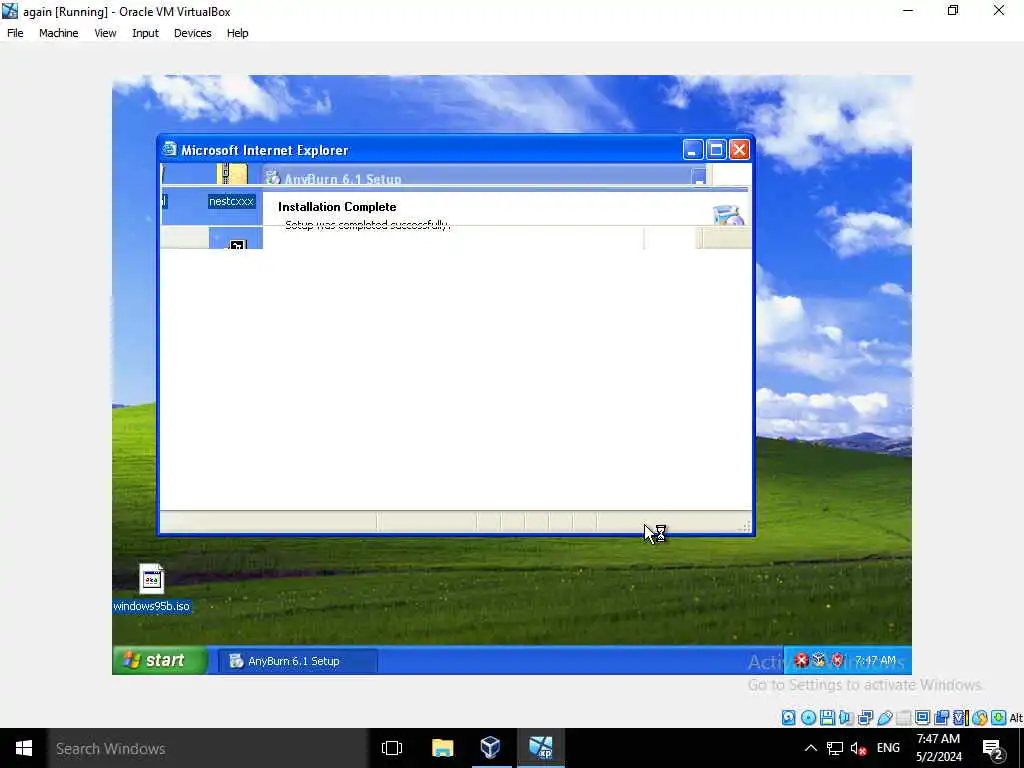Click the red X tray icon in XP taskbar
The height and width of the screenshot is (768, 1024).
[802, 660]
